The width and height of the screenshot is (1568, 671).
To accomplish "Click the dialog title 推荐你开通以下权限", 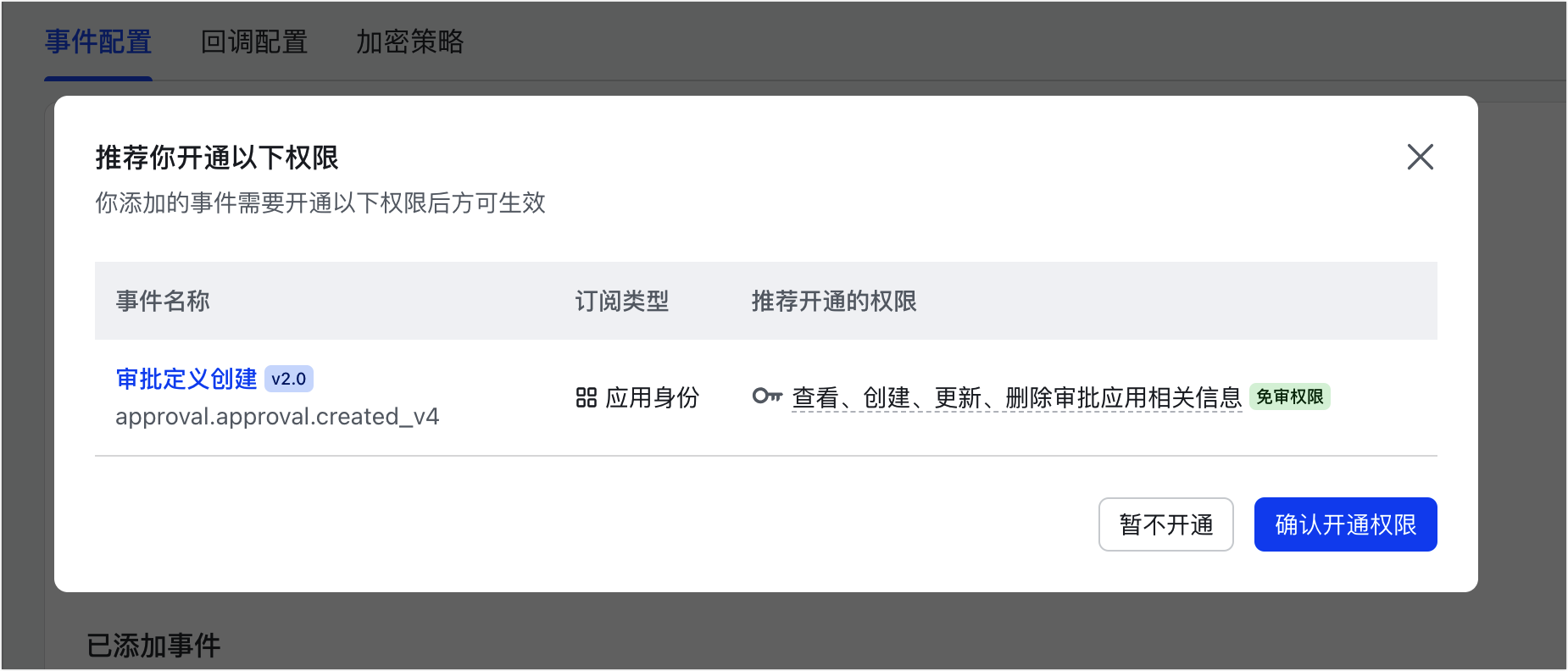I will pos(217,158).
